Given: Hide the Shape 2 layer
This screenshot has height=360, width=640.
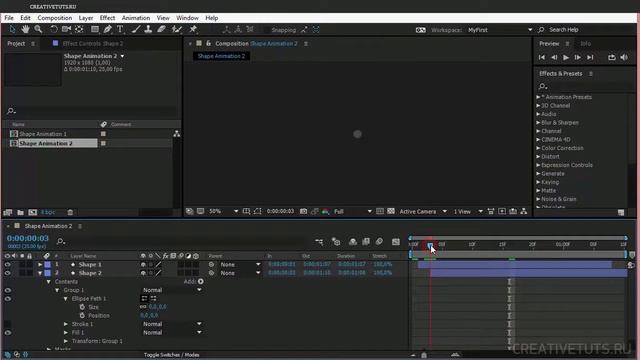Looking at the screenshot, I should (7, 273).
